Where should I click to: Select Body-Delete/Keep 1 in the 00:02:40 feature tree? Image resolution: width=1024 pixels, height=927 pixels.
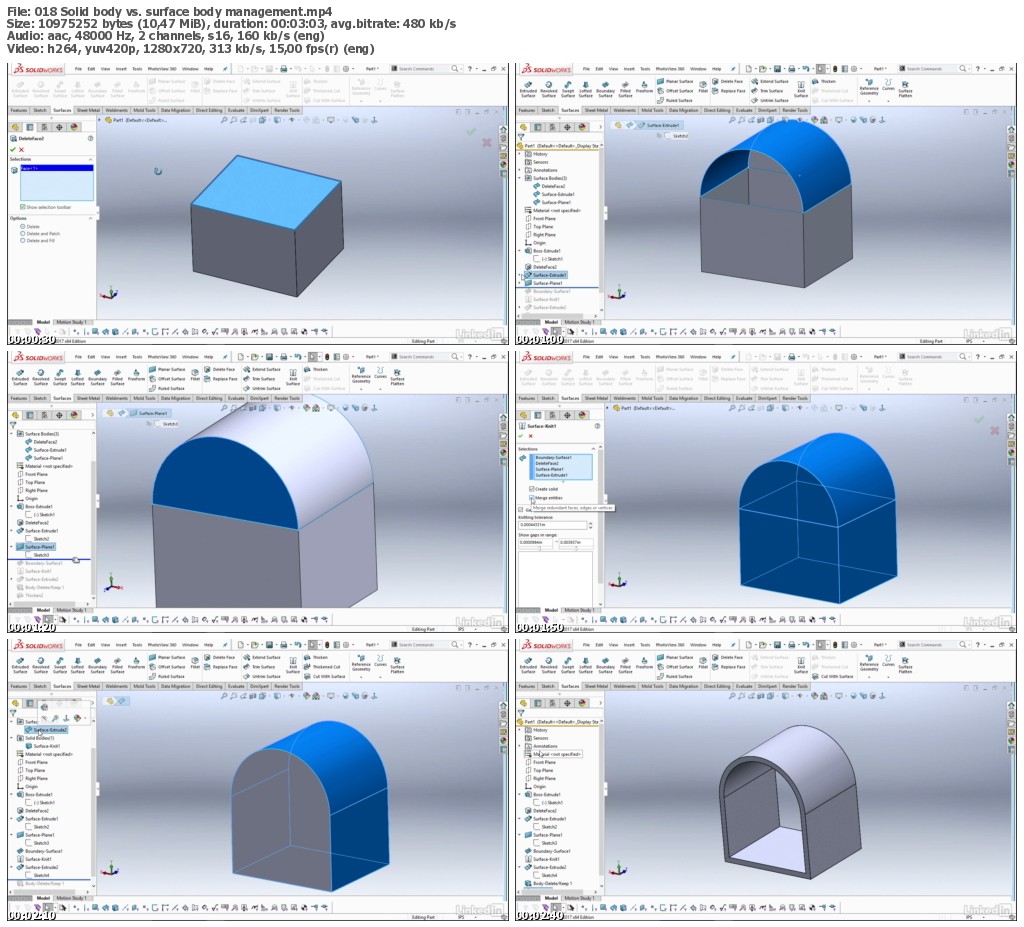[547, 883]
